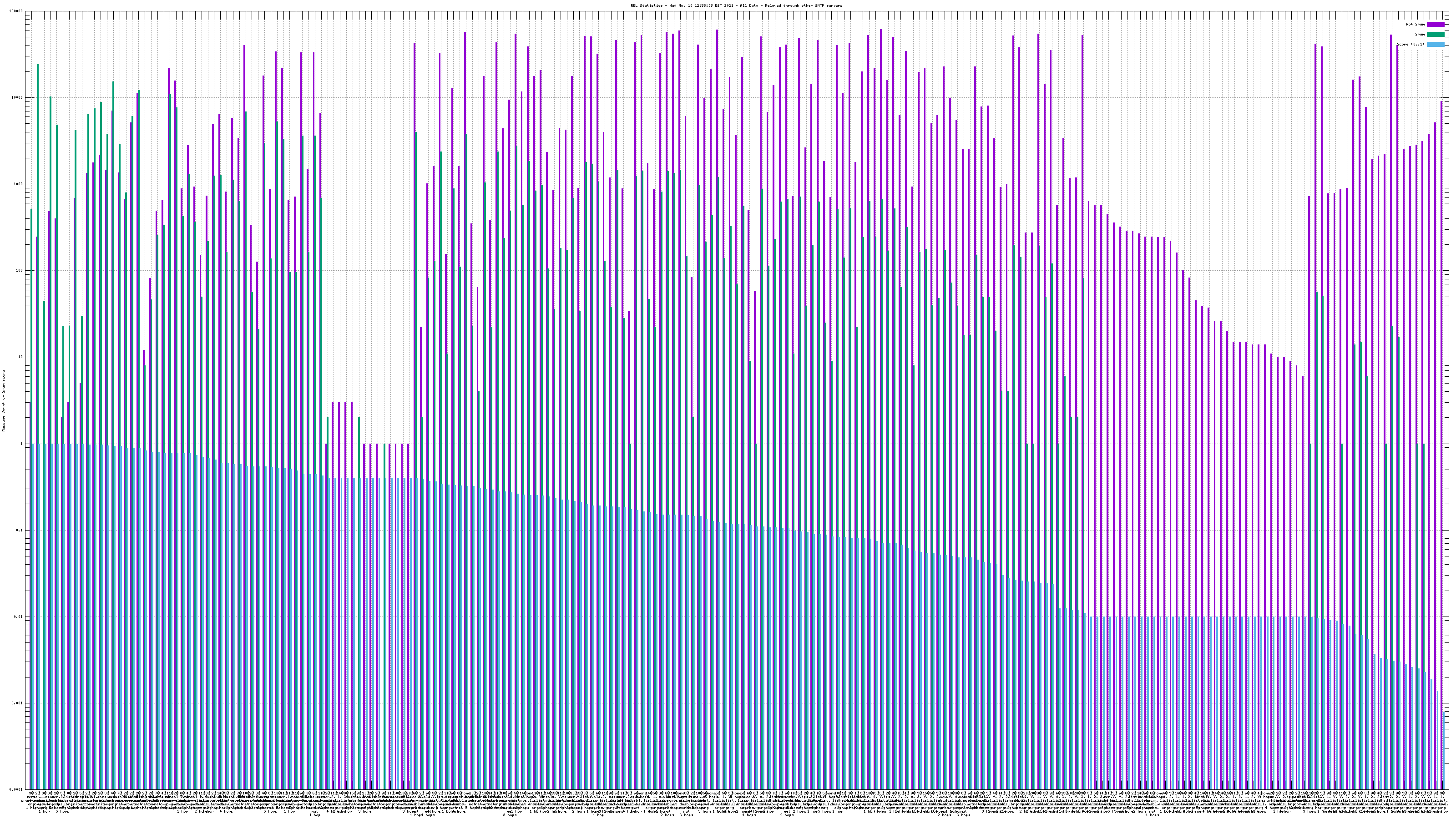Click the 'Not Spam' legend label
Screen dimensions: 1456x819
pos(1416,24)
